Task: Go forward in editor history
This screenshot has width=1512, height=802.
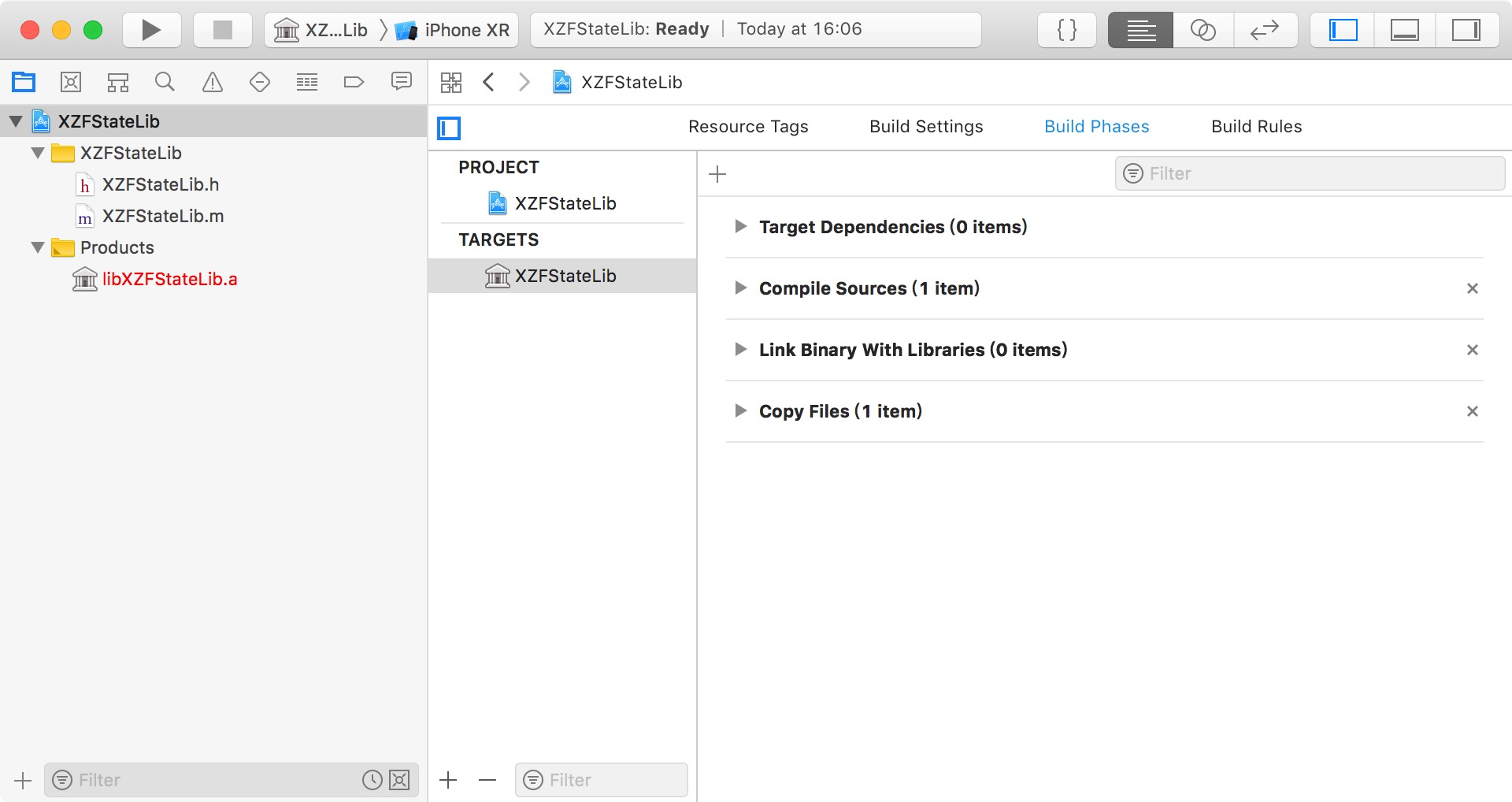Action: point(524,82)
